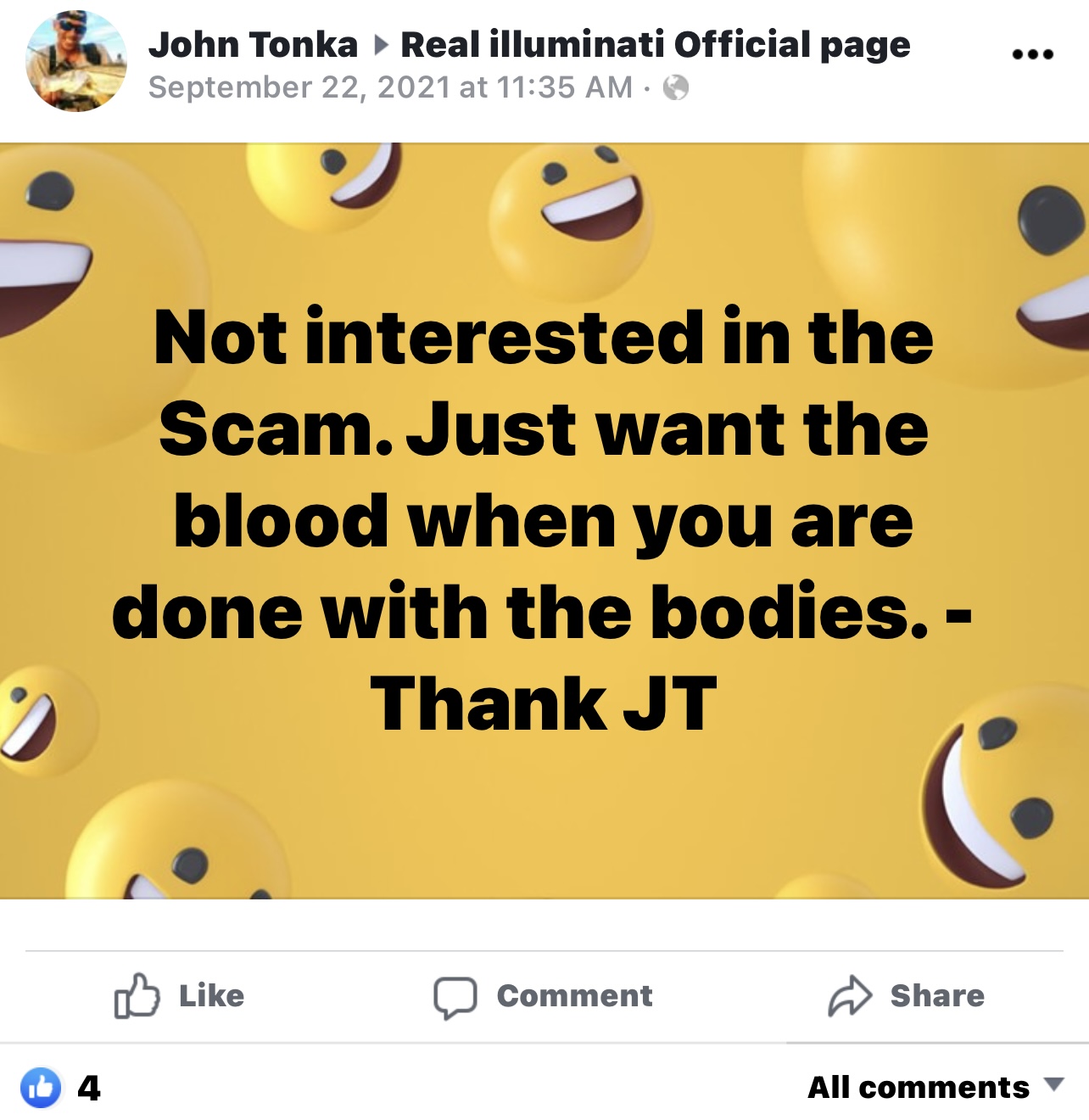Select the Comment button label

pyautogui.click(x=574, y=995)
